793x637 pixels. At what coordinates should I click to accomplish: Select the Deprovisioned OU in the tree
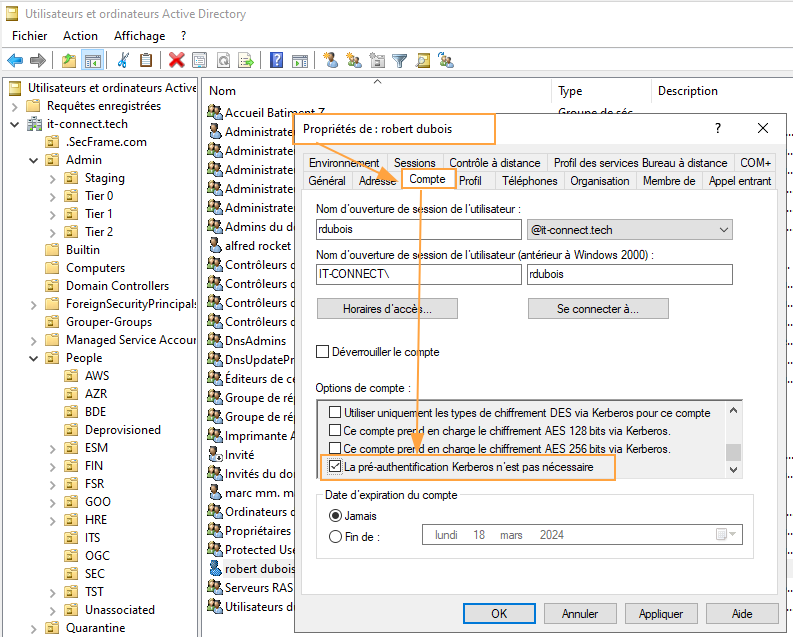(x=122, y=430)
